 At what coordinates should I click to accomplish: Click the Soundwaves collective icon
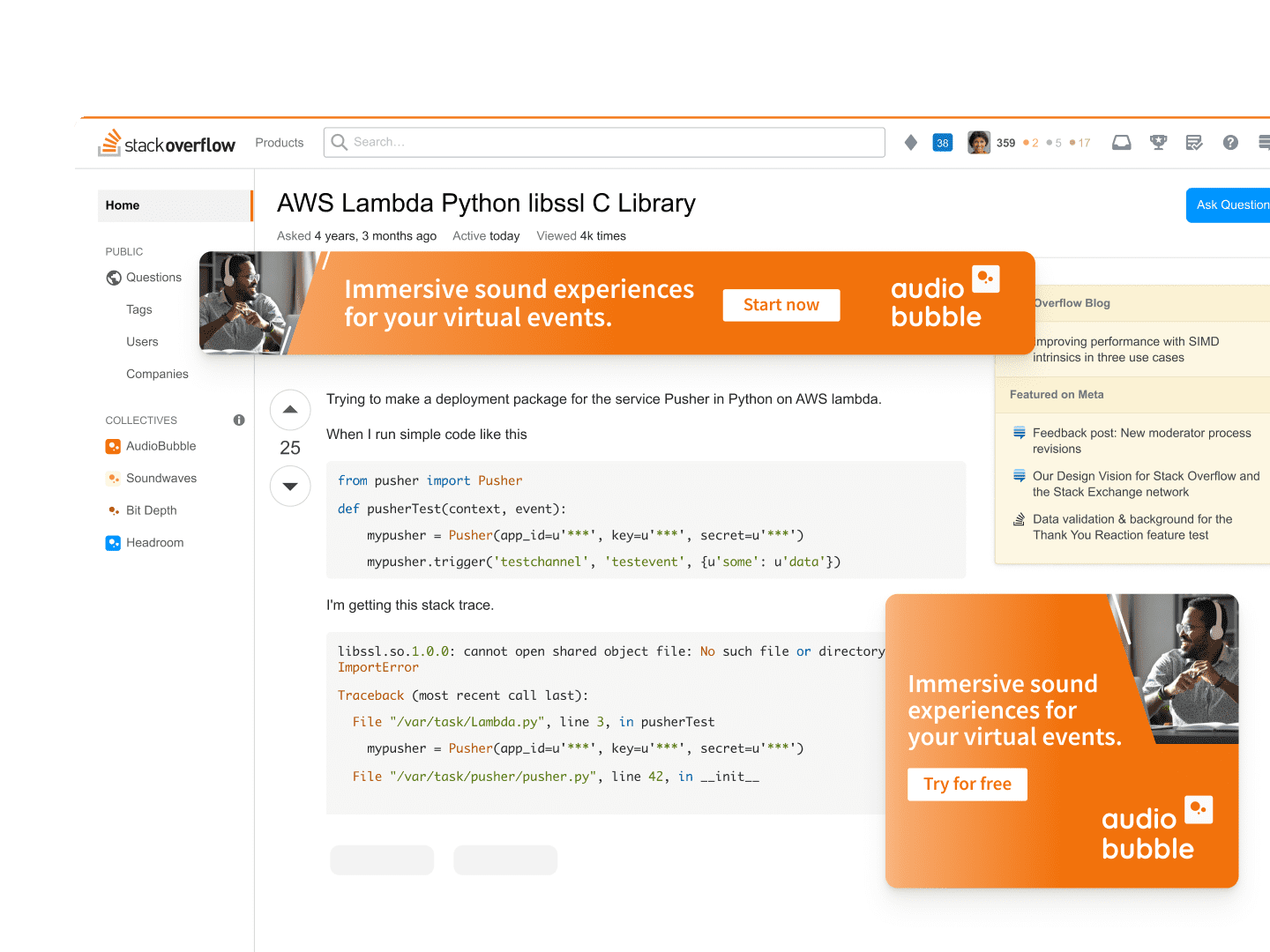[x=113, y=479]
